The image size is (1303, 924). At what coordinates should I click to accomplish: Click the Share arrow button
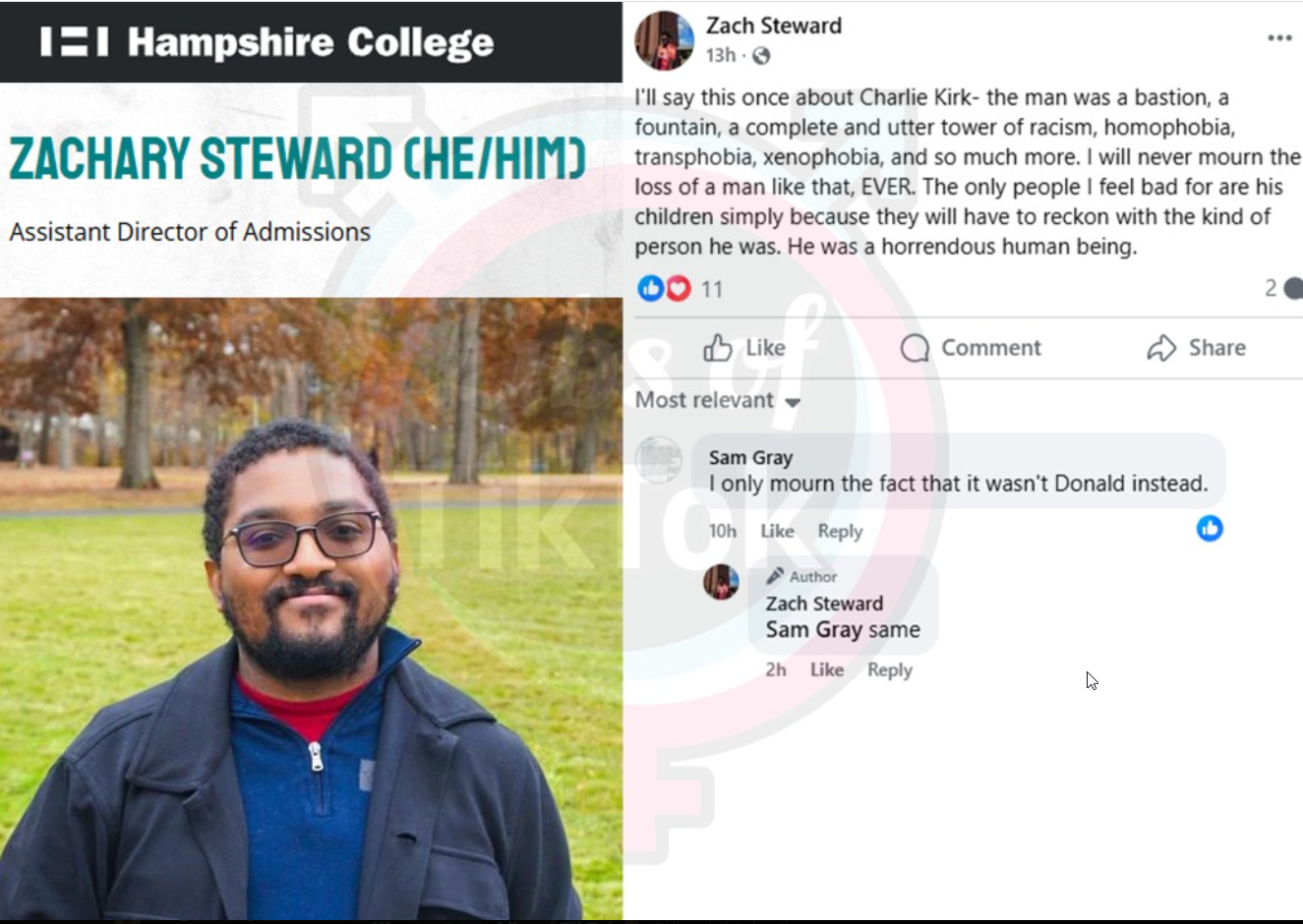coord(1196,348)
